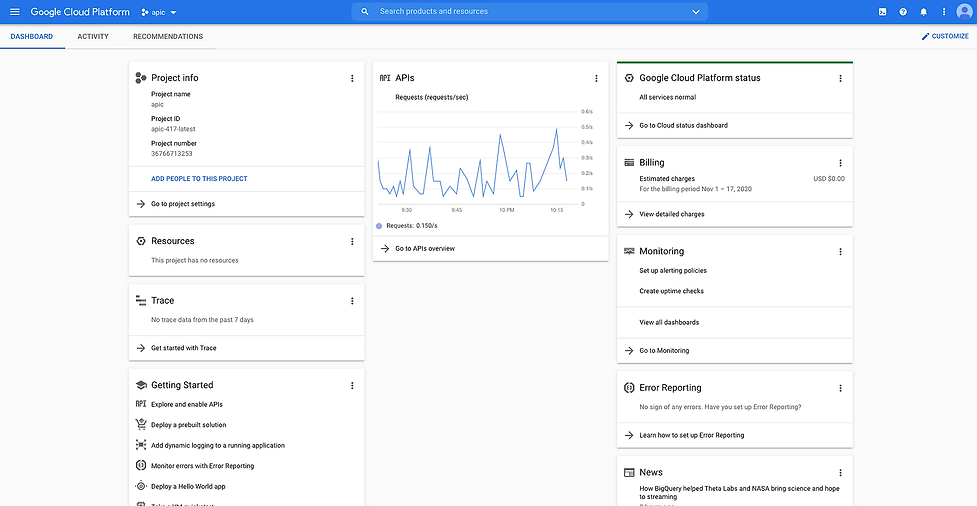Click the Google Cloud Platform logo text
The height and width of the screenshot is (506, 977).
point(80,12)
